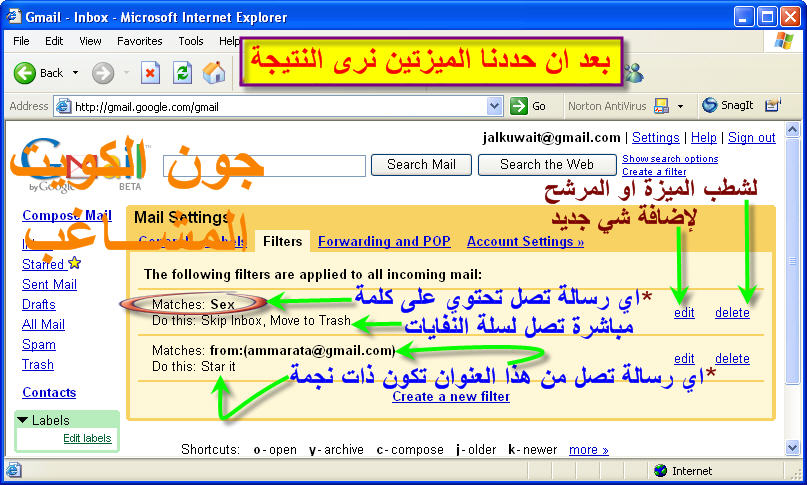Open the Trash folder

coord(38,365)
